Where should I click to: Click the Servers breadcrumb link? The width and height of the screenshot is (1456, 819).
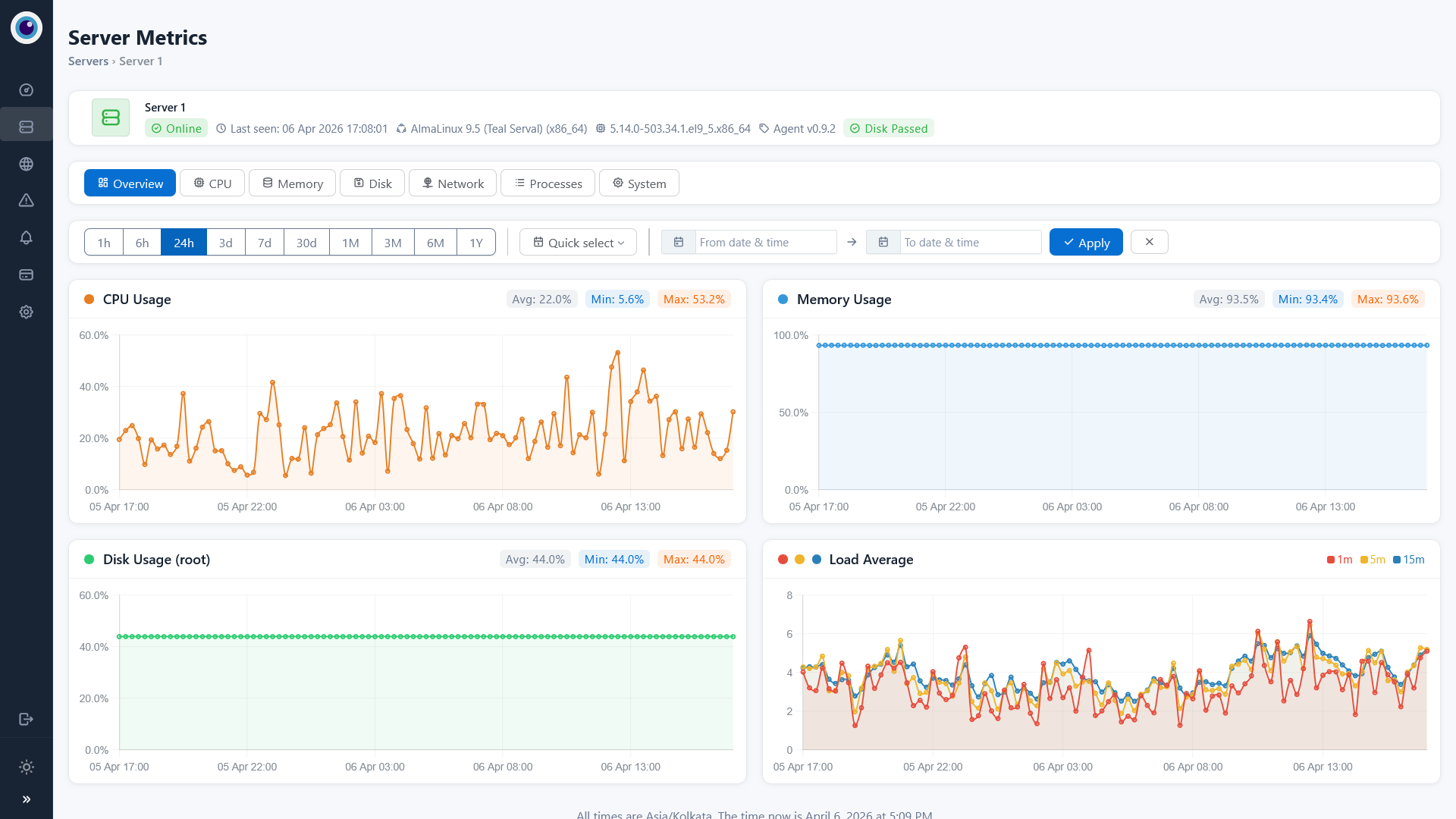pos(88,61)
